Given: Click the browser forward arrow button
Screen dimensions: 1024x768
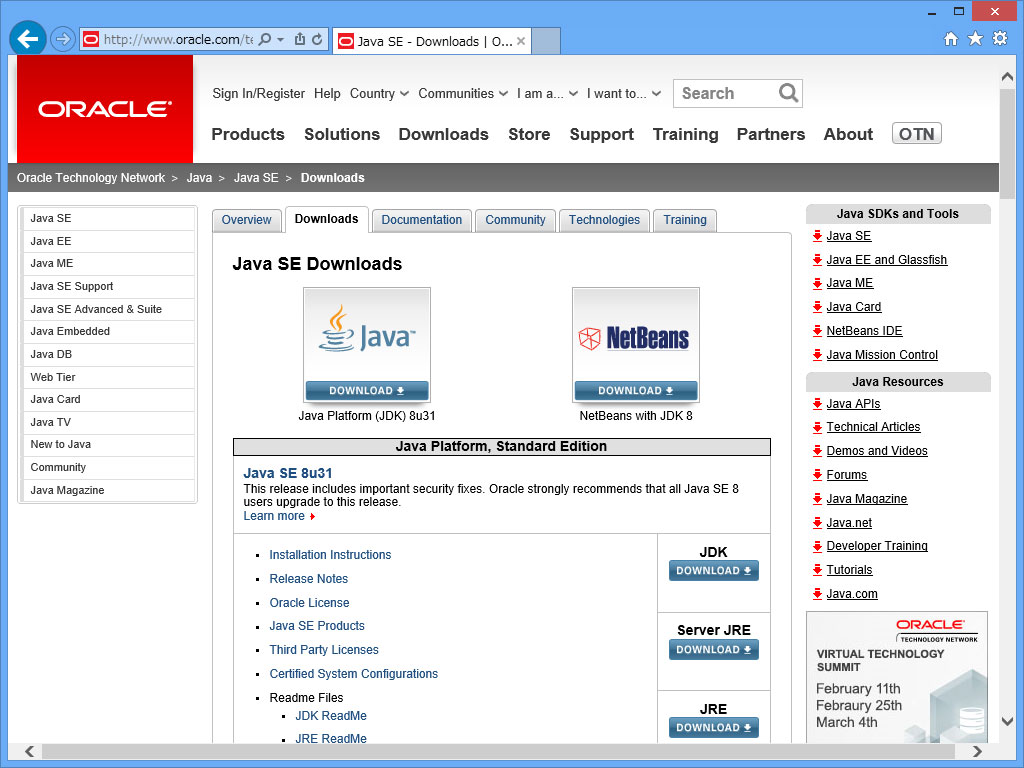Looking at the screenshot, I should 63,39.
